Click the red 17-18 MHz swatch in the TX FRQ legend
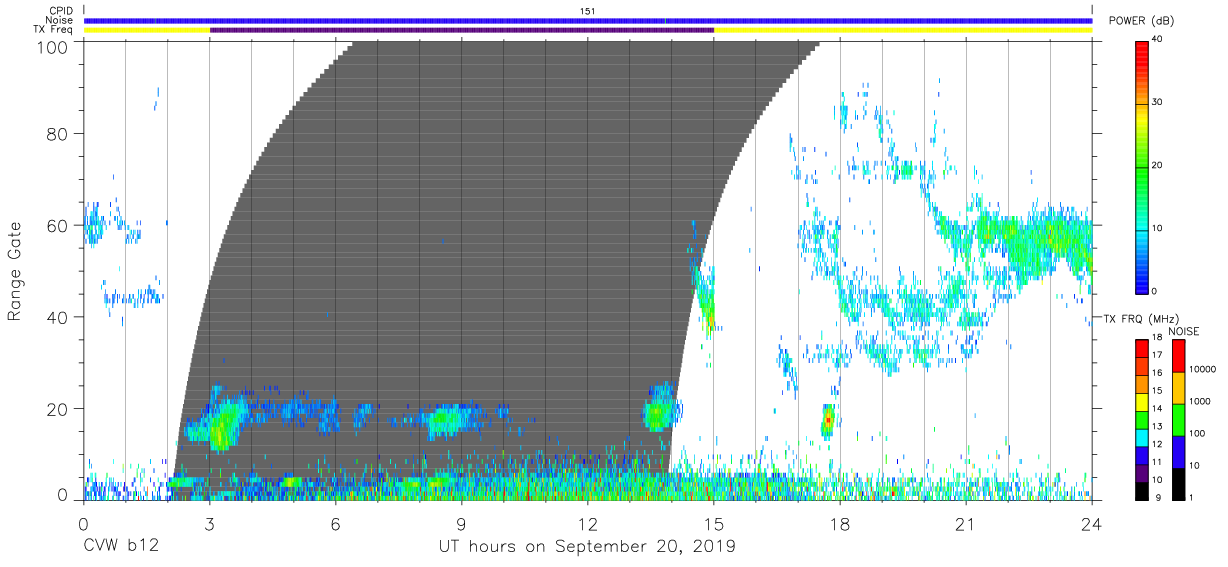 click(x=1142, y=347)
